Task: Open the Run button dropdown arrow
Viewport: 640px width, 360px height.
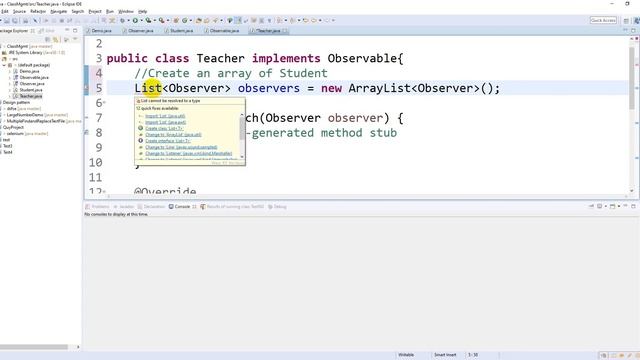Action: tap(141, 20)
